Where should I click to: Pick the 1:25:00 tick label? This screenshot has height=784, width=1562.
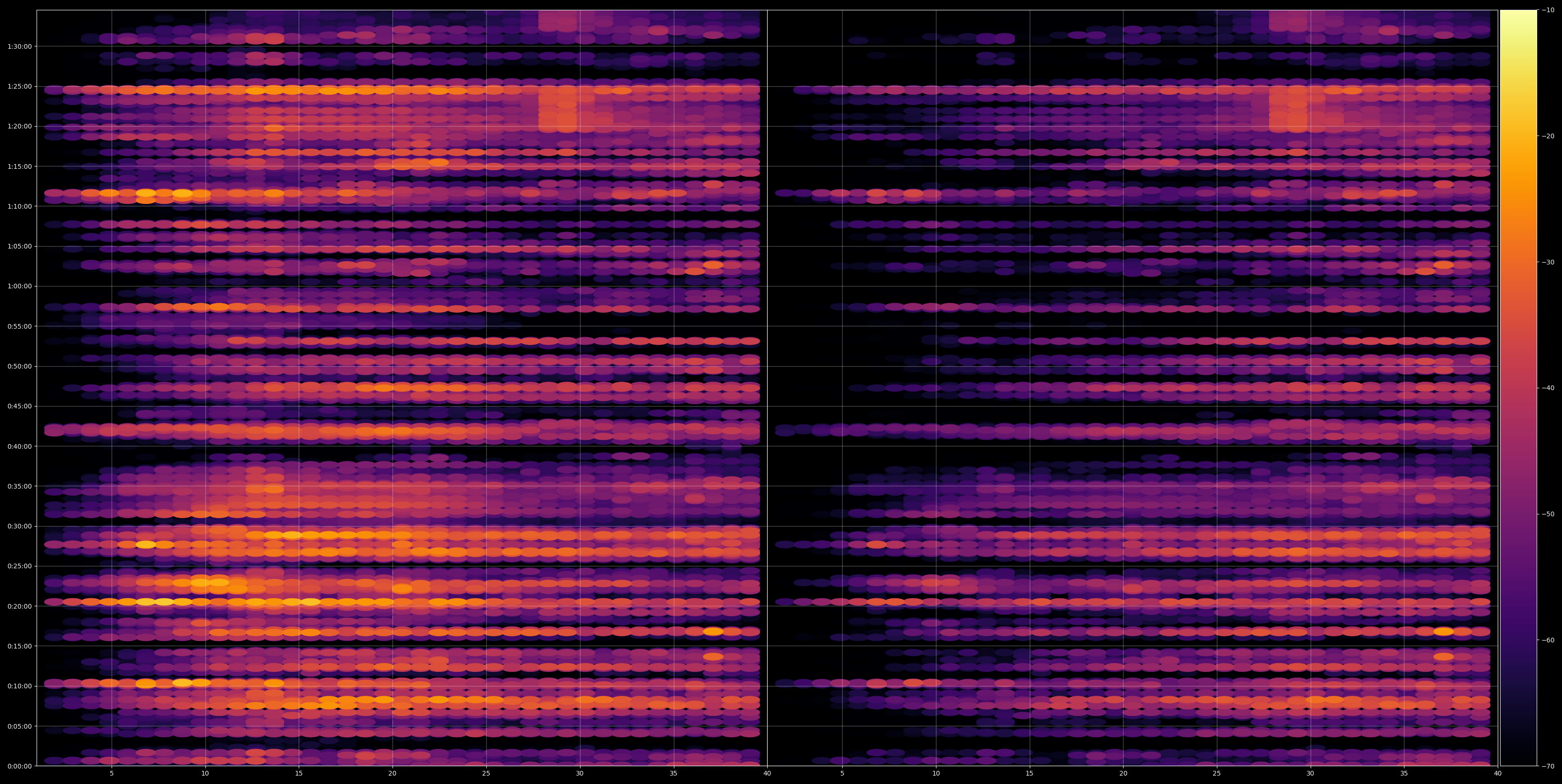pos(19,86)
